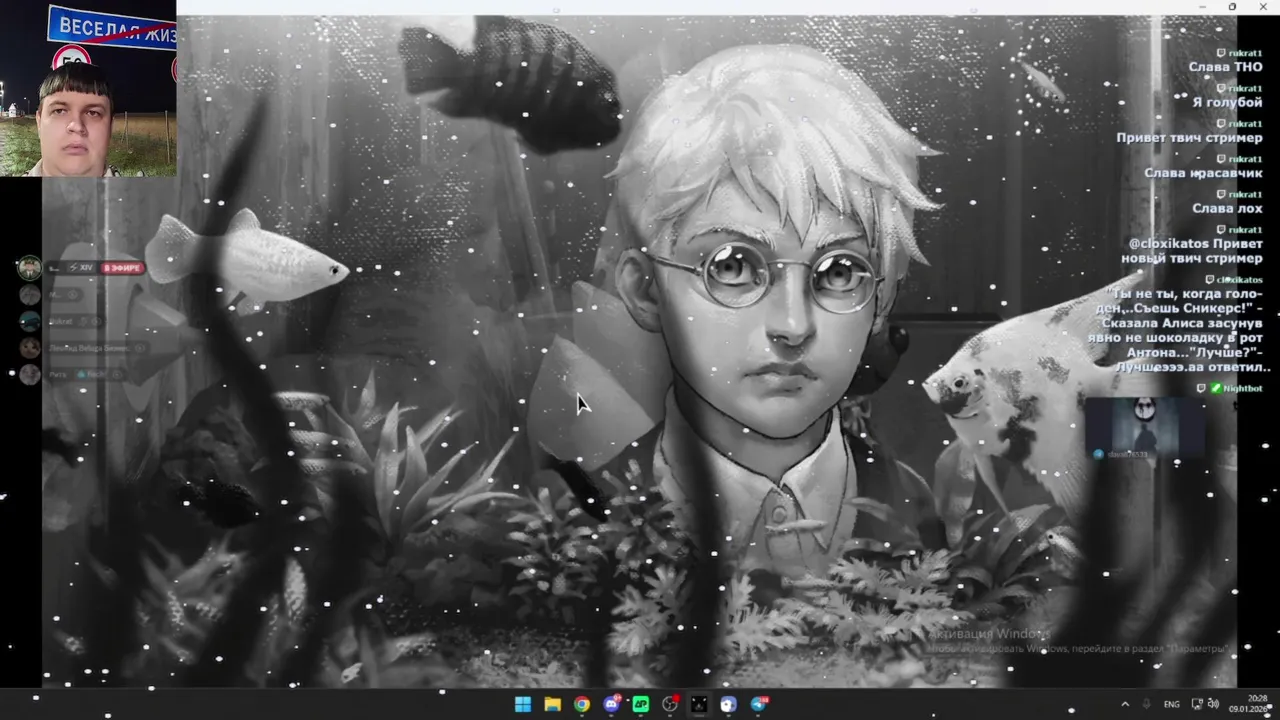This screenshot has height=720, width=1280.
Task: Select the Snickers quote chat message
Action: click(x=1180, y=331)
